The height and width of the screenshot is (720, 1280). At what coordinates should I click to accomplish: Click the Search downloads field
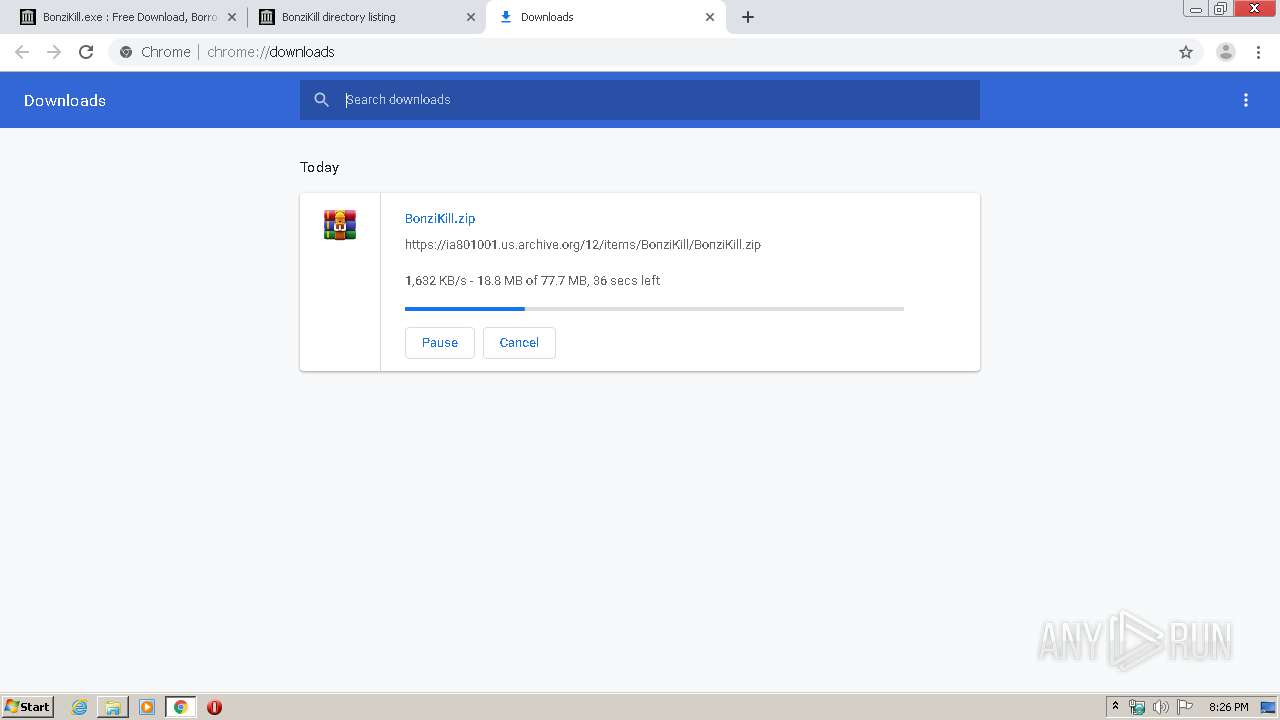640,100
